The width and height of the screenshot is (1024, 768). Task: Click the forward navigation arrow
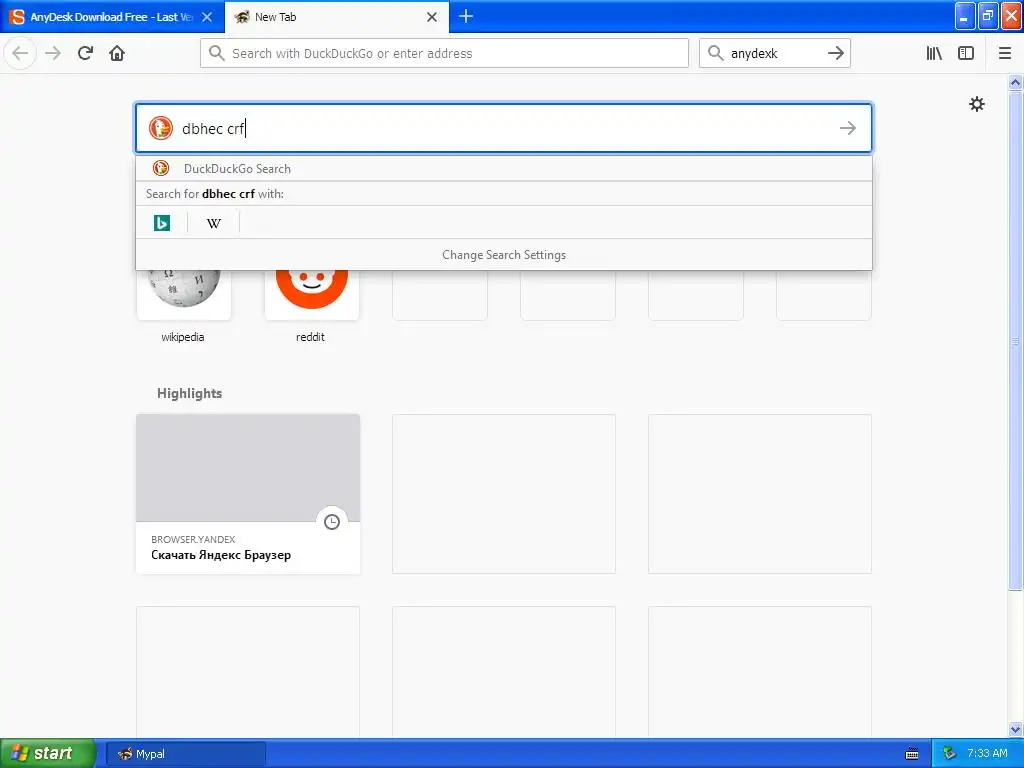[53, 53]
